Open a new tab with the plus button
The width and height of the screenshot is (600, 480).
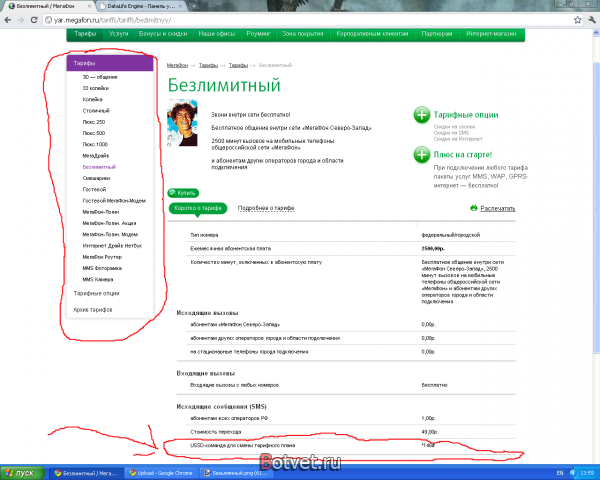[x=194, y=6]
